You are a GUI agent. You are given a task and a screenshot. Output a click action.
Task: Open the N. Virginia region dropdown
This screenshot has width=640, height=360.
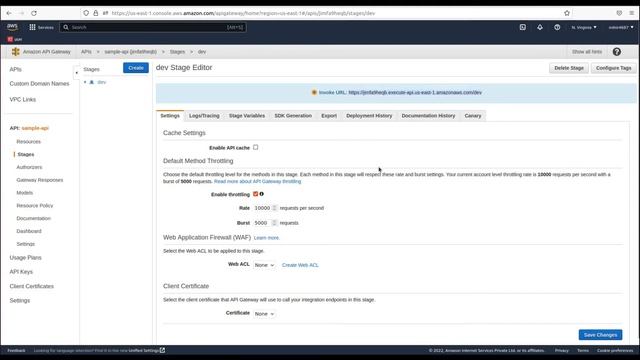584,27
